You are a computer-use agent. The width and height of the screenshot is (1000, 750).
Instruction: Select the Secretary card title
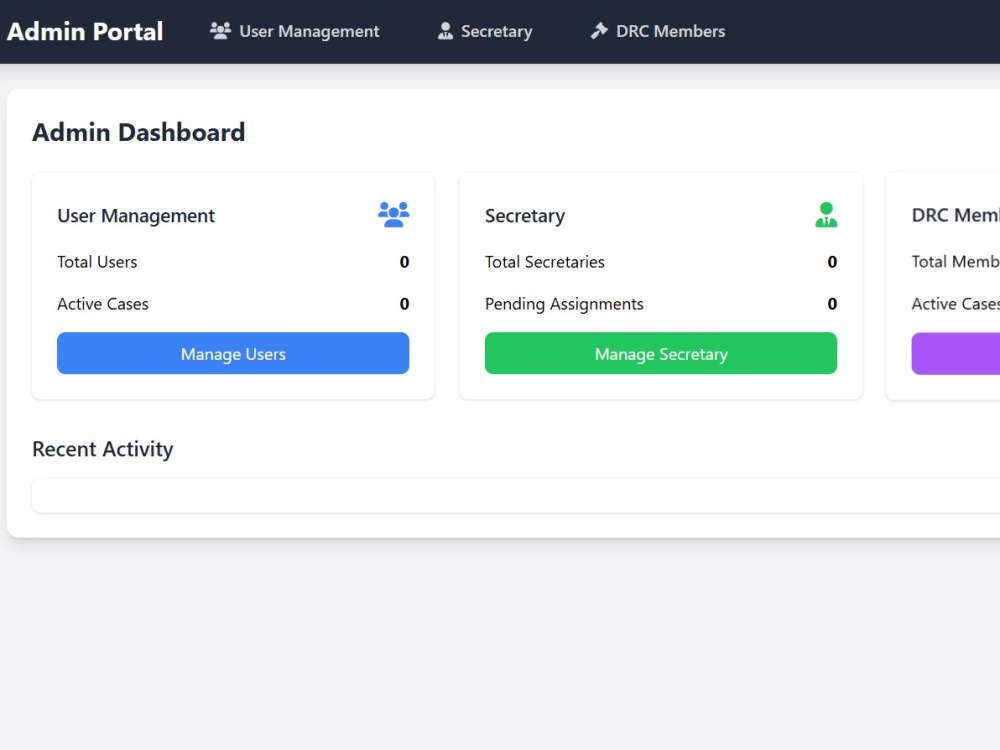click(x=525, y=216)
